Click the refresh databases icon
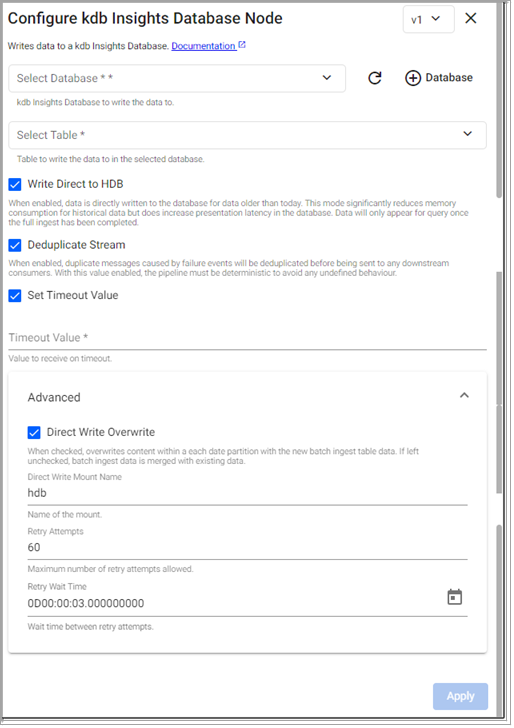This screenshot has height=728, width=514. [x=375, y=78]
